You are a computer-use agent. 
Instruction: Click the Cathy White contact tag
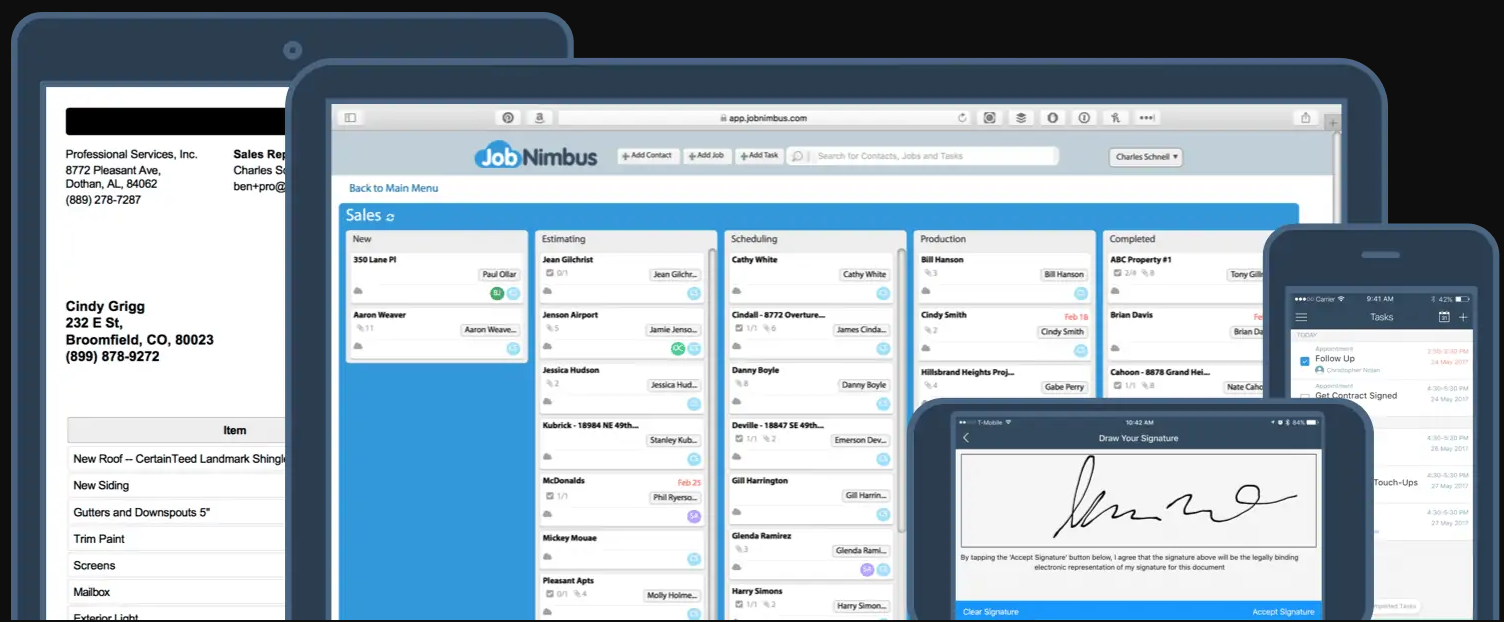[864, 274]
